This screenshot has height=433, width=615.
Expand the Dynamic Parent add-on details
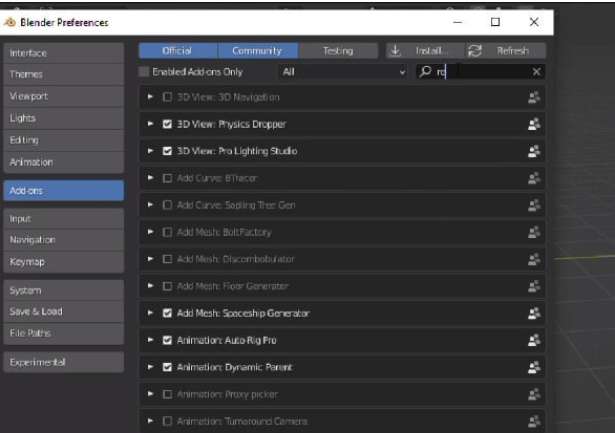point(150,367)
